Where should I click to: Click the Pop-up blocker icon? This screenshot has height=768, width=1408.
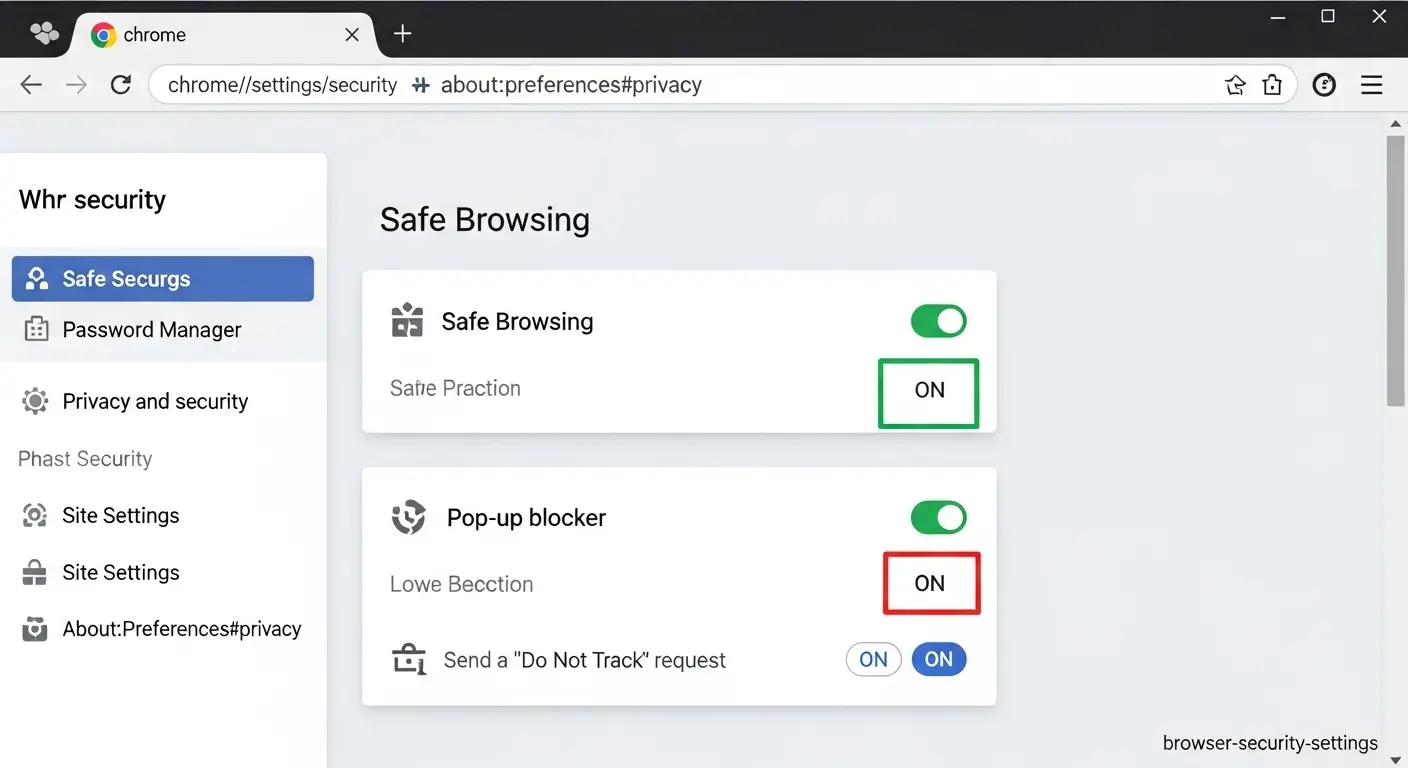tap(408, 518)
